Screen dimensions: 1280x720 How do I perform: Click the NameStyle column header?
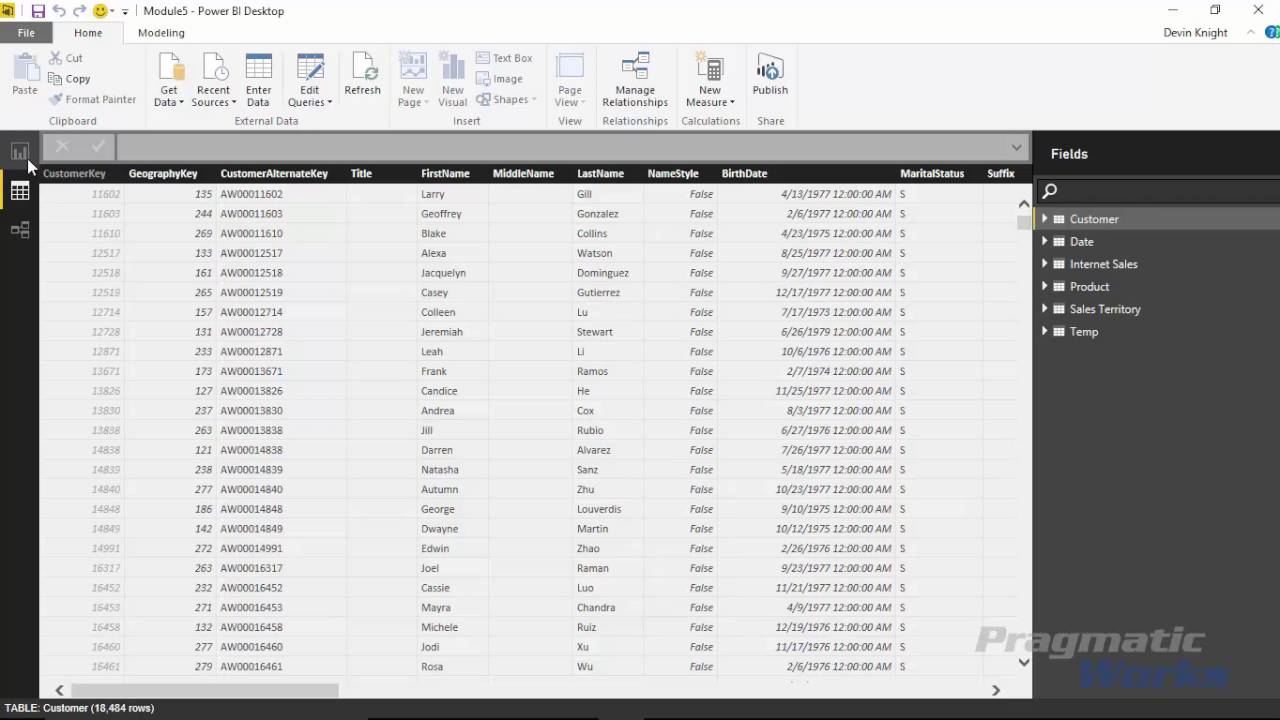tap(673, 174)
